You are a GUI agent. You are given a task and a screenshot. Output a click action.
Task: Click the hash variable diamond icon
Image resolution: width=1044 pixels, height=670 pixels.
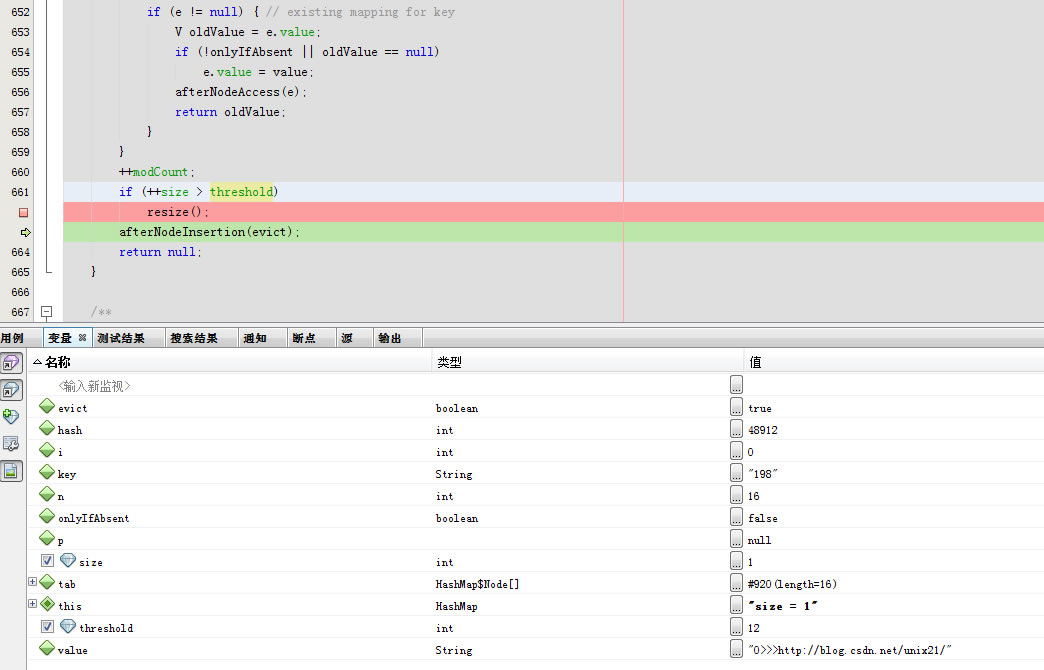(47, 428)
